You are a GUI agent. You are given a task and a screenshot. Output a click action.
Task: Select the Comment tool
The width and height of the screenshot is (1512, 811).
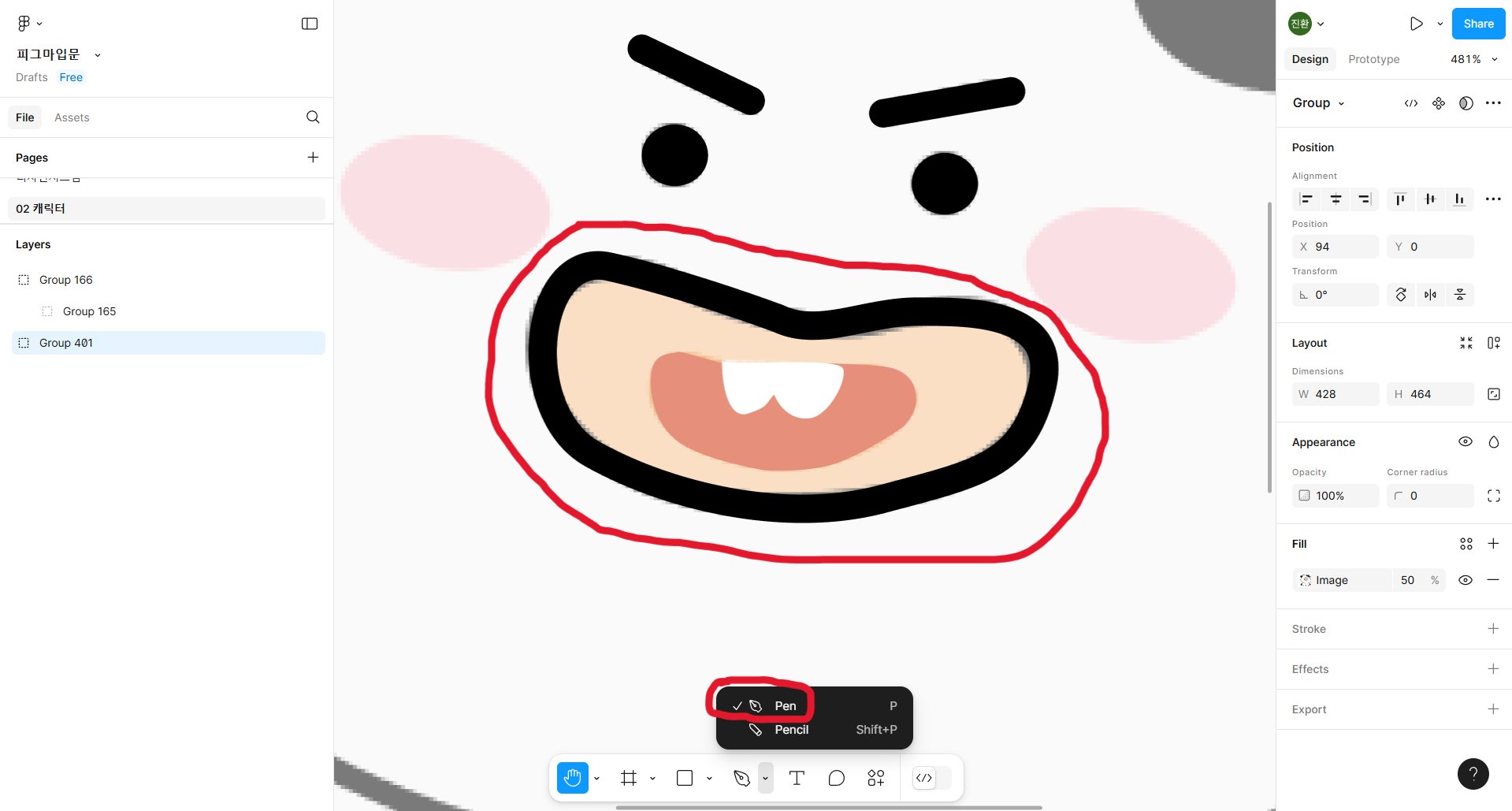tap(836, 778)
